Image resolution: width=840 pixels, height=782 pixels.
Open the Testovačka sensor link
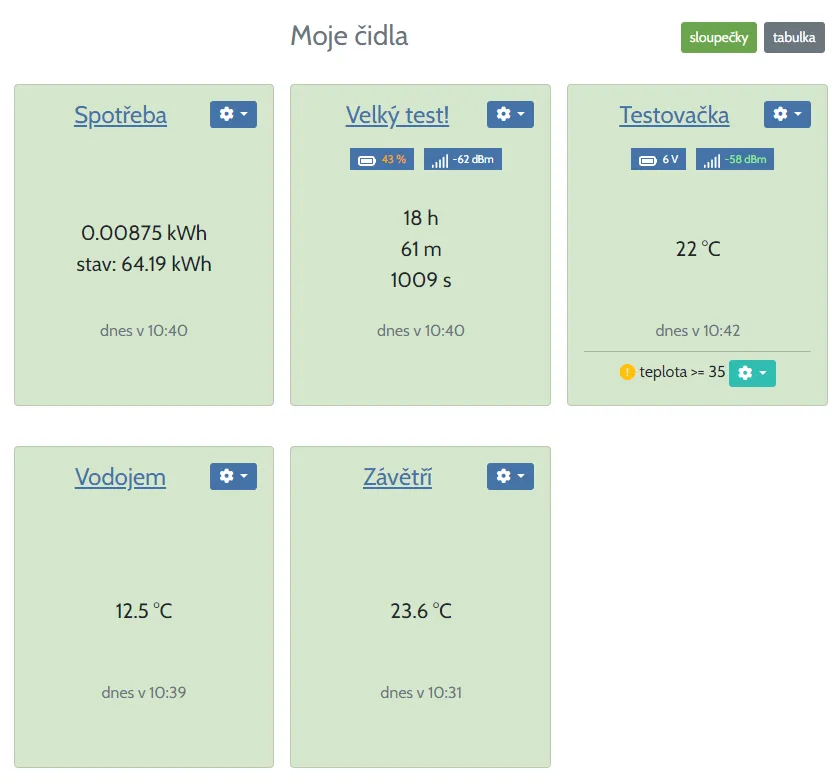(x=674, y=115)
